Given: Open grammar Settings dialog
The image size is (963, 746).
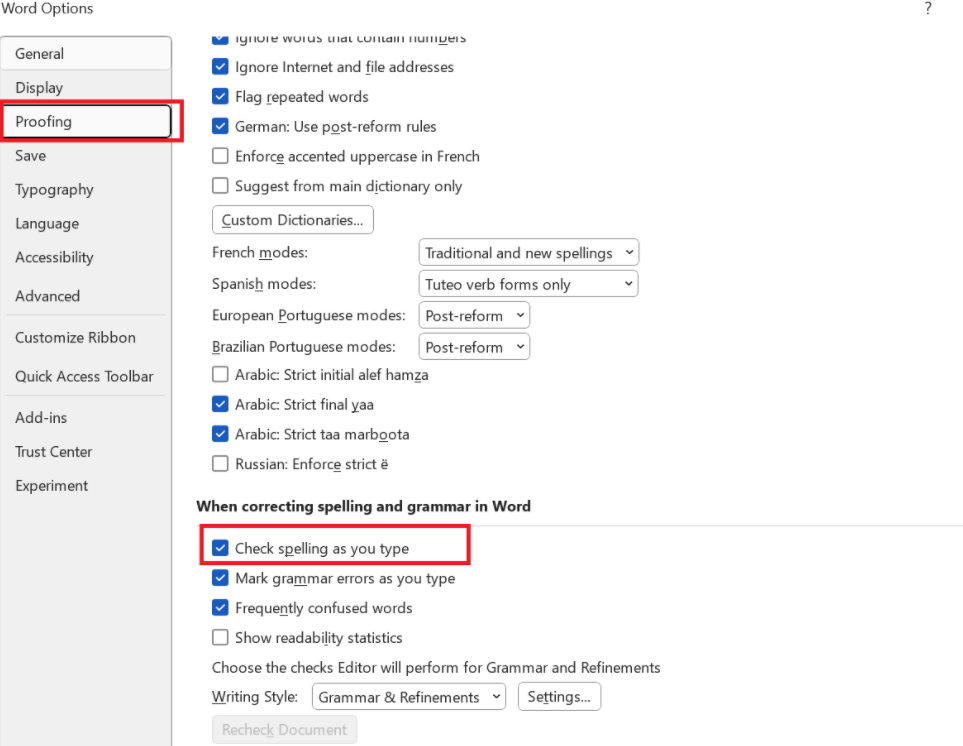Looking at the screenshot, I should (559, 696).
